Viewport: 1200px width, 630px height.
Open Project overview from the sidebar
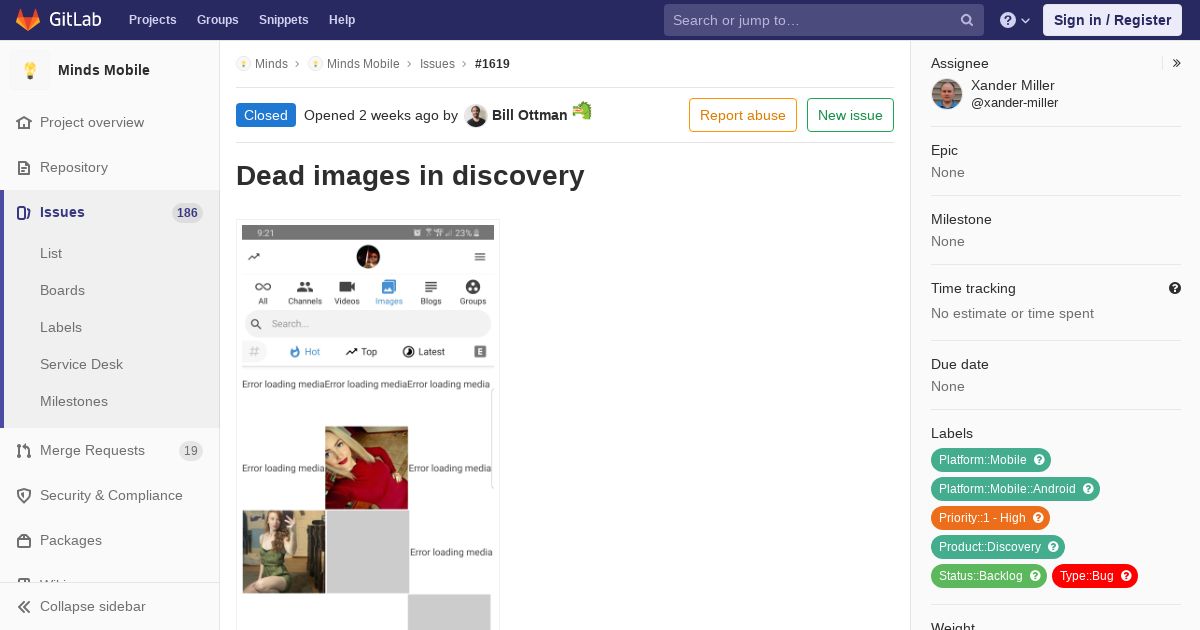[91, 122]
